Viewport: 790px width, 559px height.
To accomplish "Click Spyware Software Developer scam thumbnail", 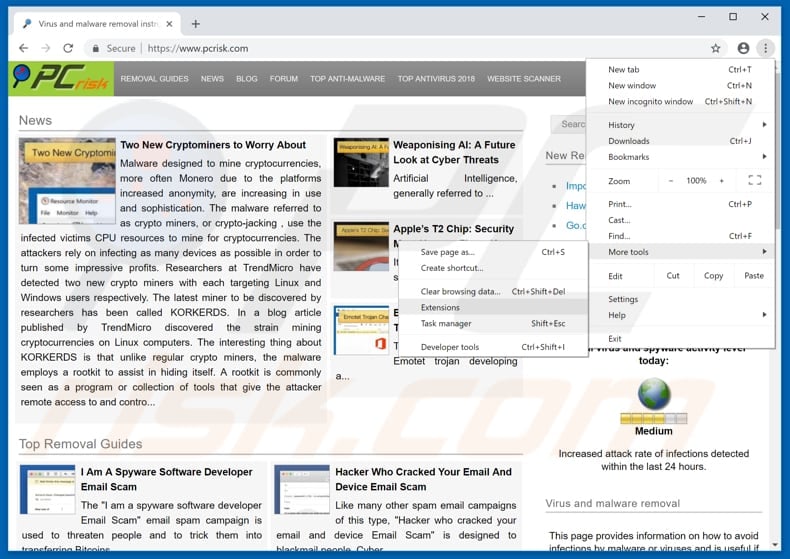I will [47, 489].
